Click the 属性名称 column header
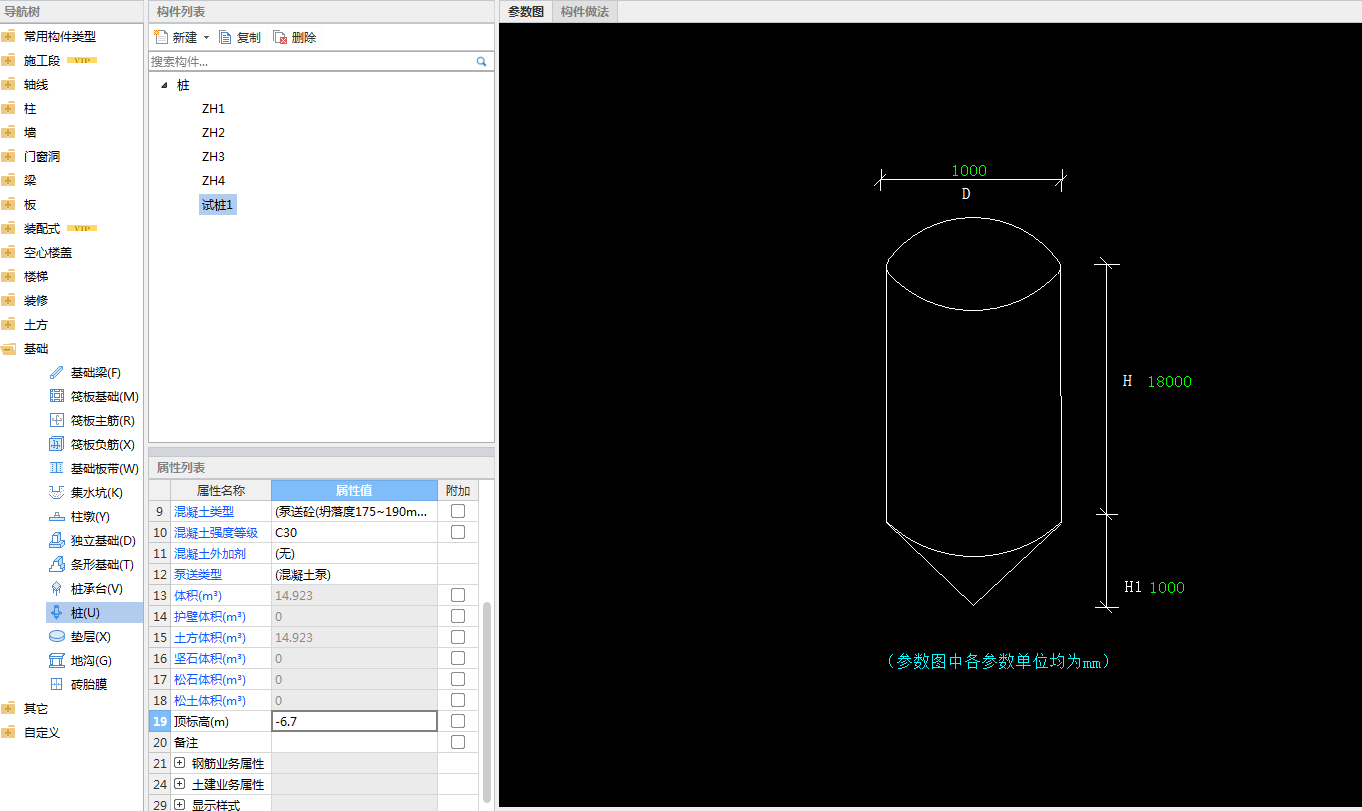The width and height of the screenshot is (1362, 811). [x=221, y=490]
